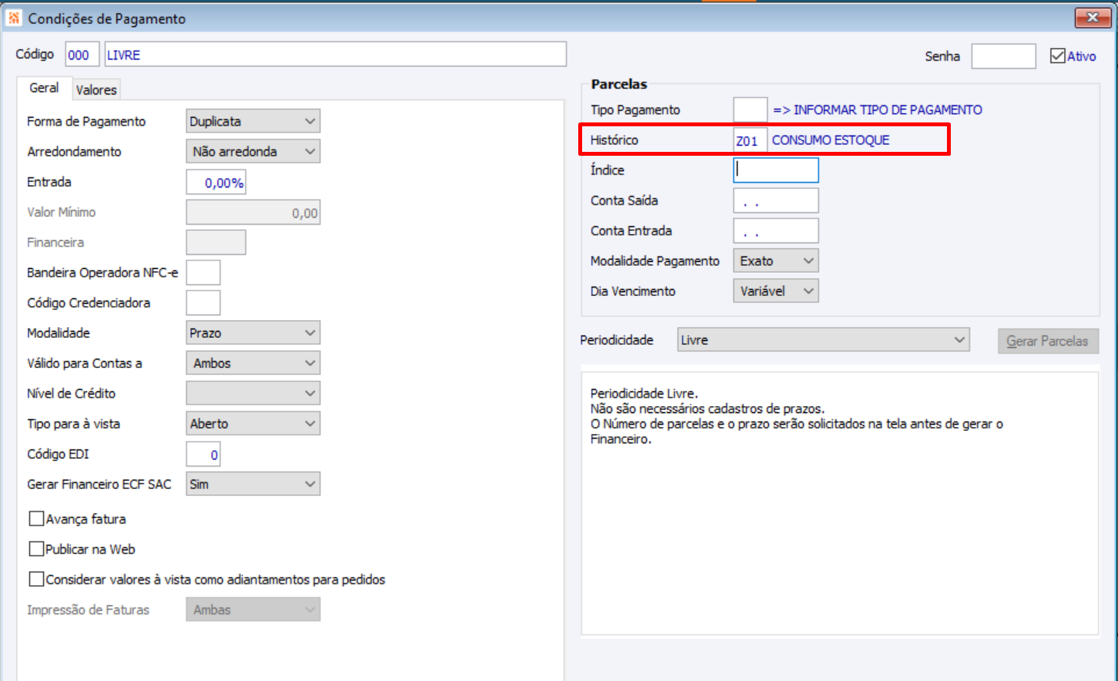This screenshot has width=1118, height=681.
Task: Click the Código EDI field
Action: (203, 454)
